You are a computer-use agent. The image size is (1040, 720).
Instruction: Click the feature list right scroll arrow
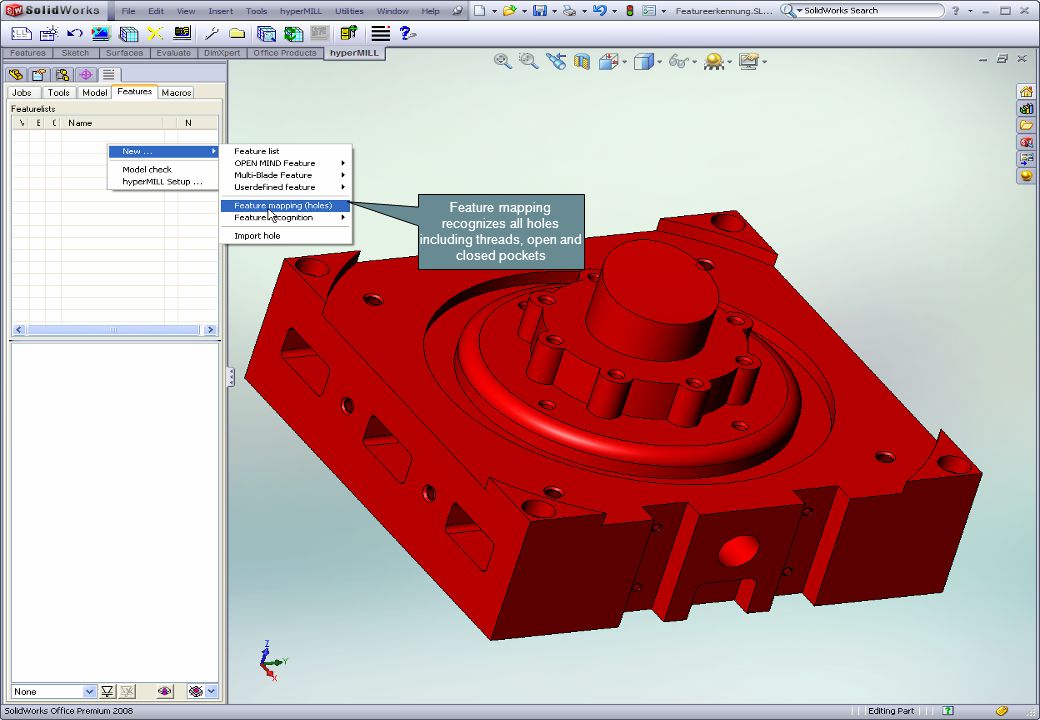tap(211, 330)
